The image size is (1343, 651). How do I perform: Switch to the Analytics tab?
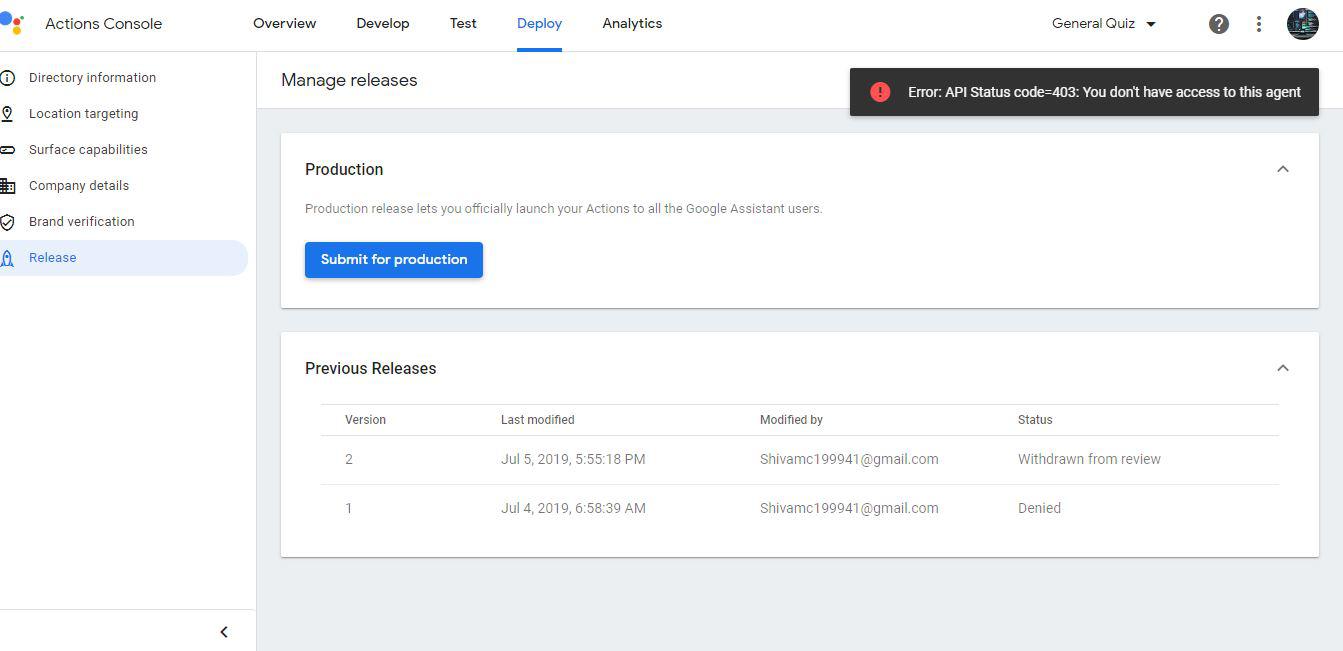coord(631,23)
